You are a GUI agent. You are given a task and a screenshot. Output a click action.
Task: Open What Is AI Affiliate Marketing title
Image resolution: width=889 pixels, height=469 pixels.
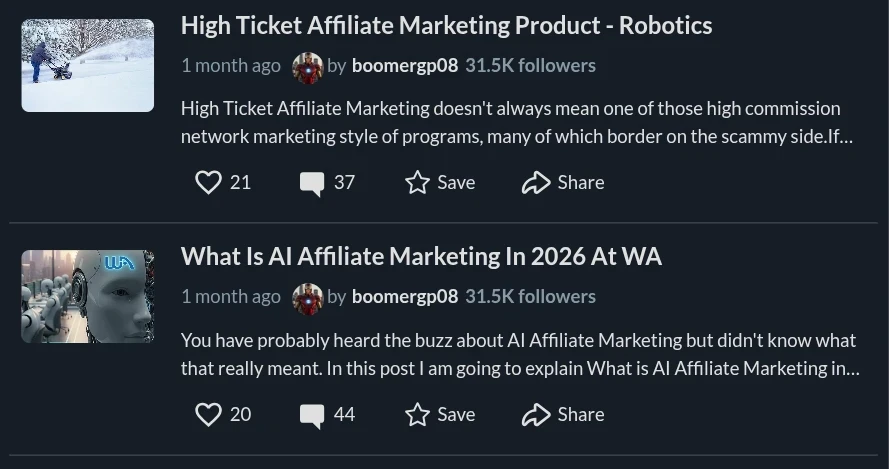tap(421, 257)
